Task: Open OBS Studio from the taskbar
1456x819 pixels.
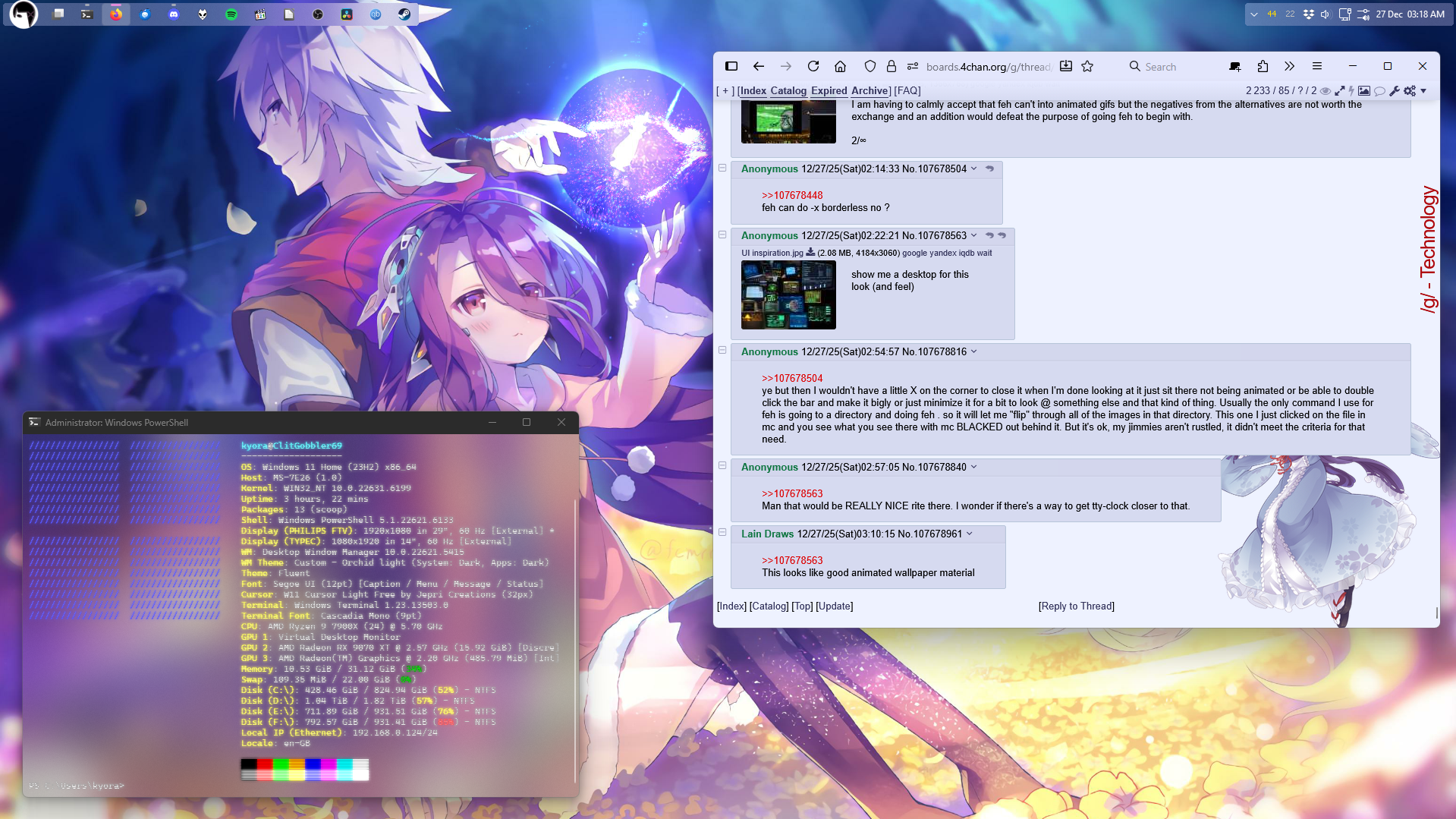Action: pyautogui.click(x=318, y=14)
